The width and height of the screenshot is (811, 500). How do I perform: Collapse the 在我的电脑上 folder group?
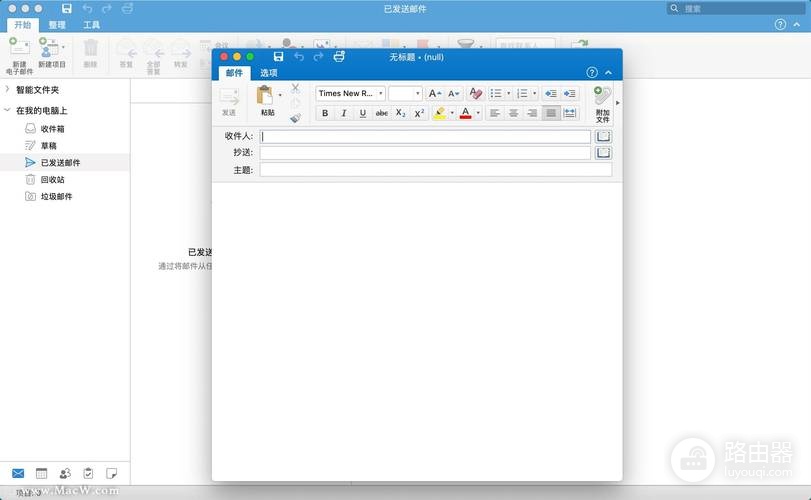point(7,110)
